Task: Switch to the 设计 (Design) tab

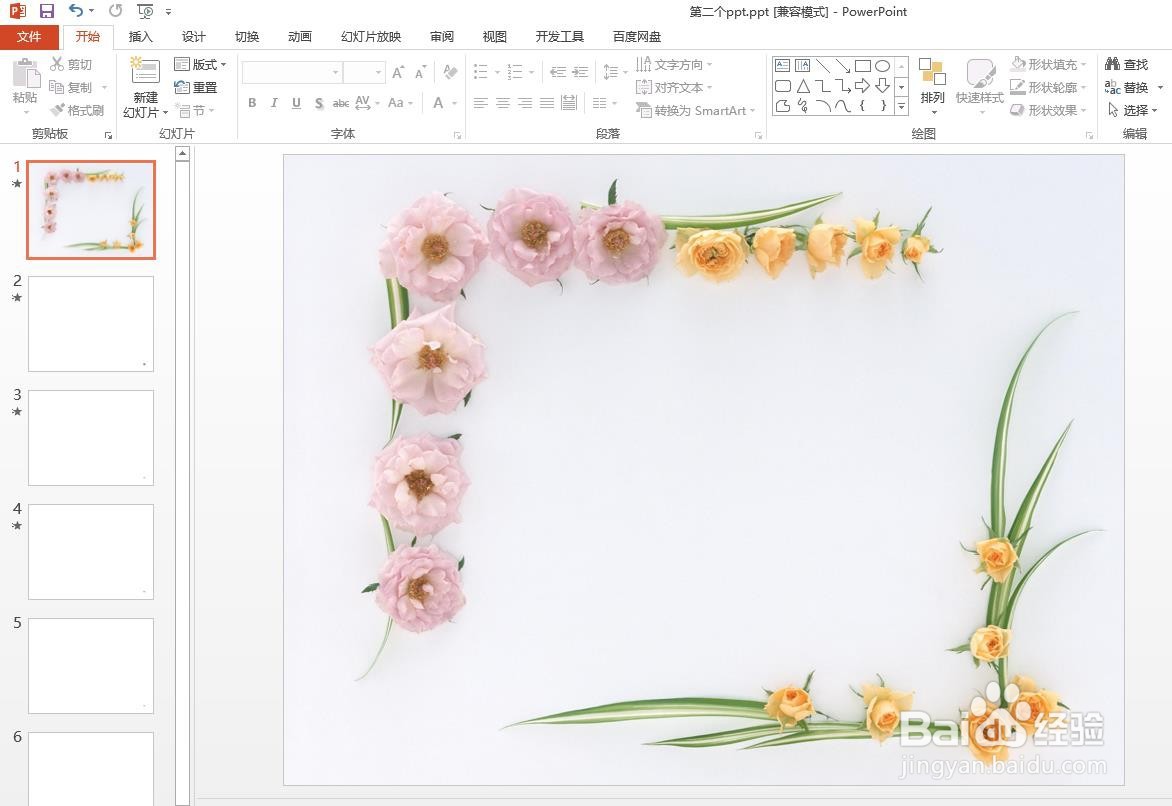Action: [x=193, y=37]
